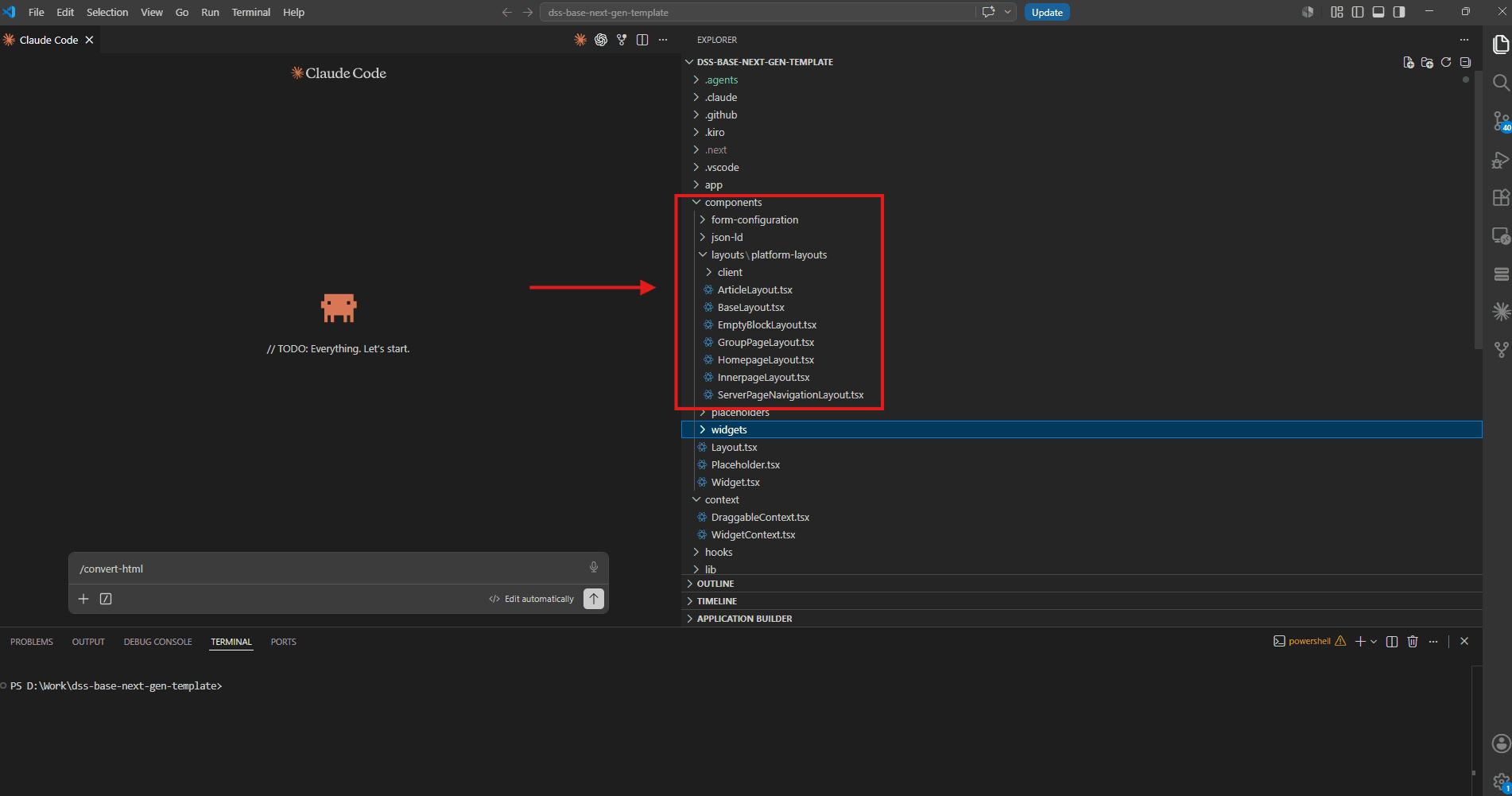Select the powershell terminal instance

(x=1309, y=641)
